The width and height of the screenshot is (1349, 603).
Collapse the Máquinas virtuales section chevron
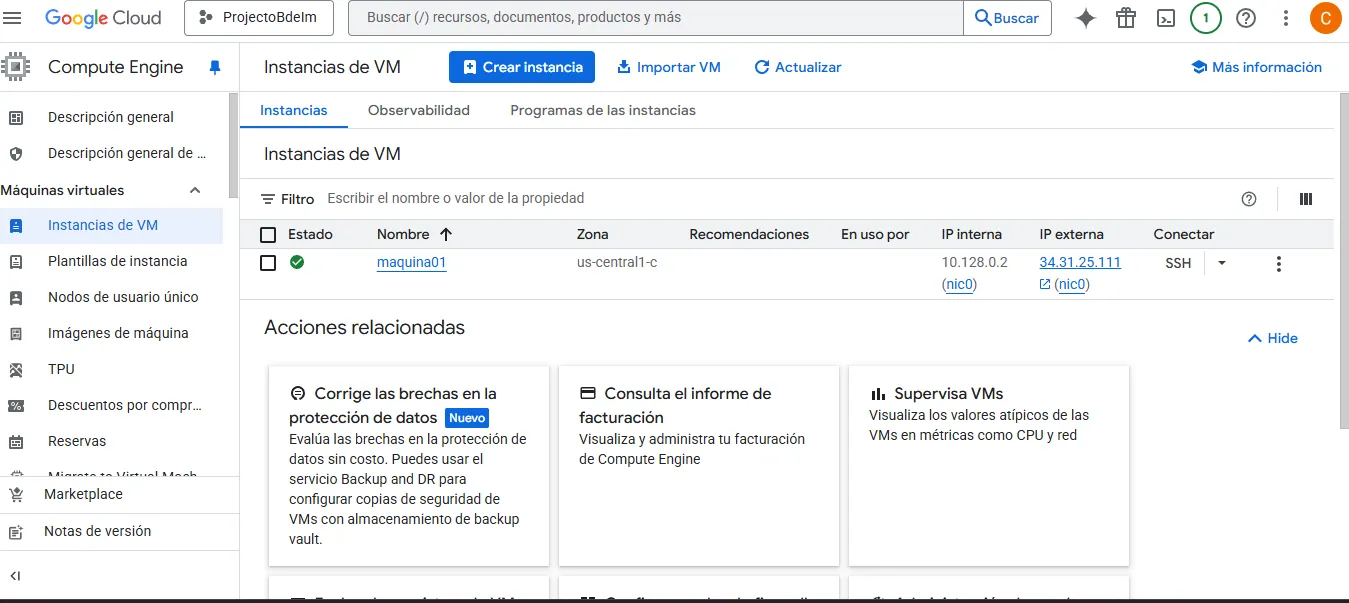point(195,190)
